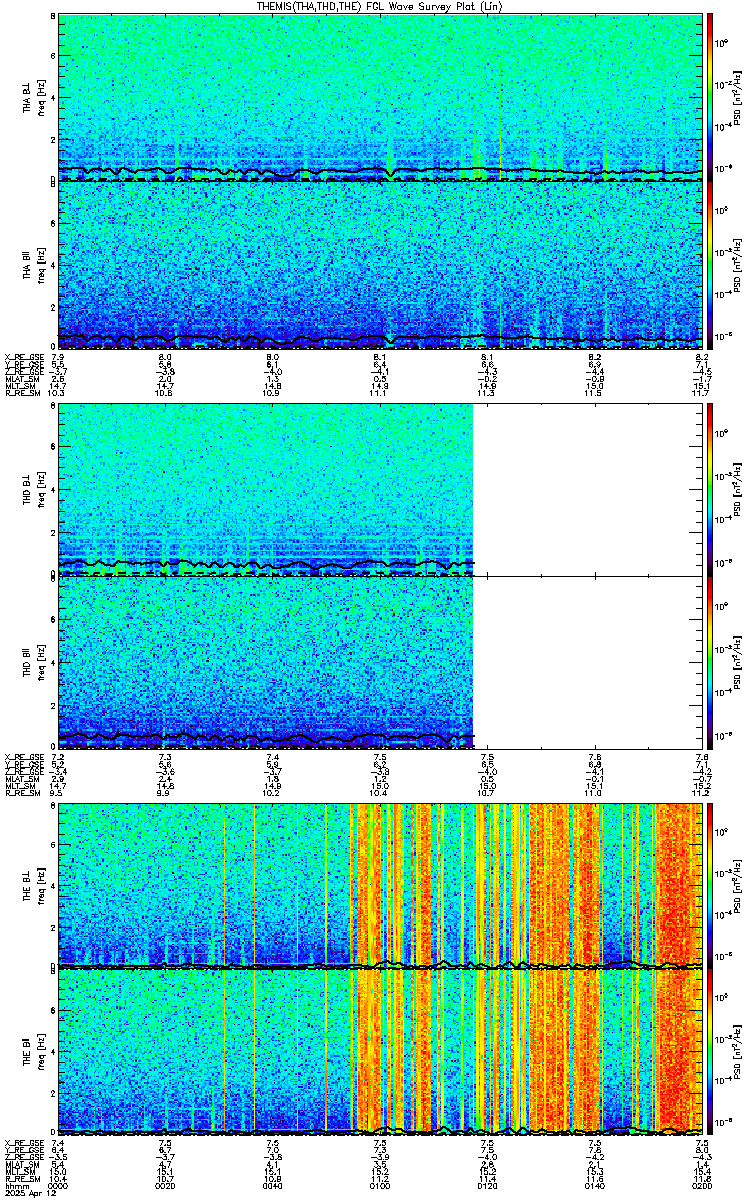Click the 0020 time tick label
750x1200 pixels.
tap(166, 1188)
